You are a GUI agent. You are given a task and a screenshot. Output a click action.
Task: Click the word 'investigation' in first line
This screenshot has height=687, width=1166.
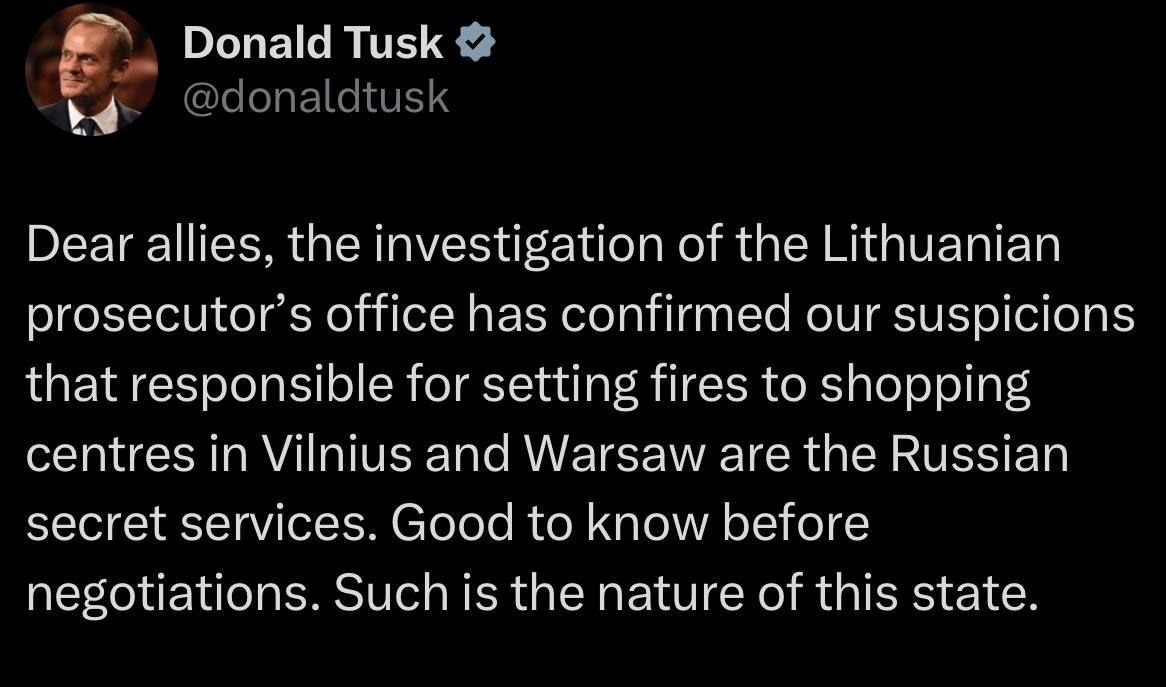518,245
